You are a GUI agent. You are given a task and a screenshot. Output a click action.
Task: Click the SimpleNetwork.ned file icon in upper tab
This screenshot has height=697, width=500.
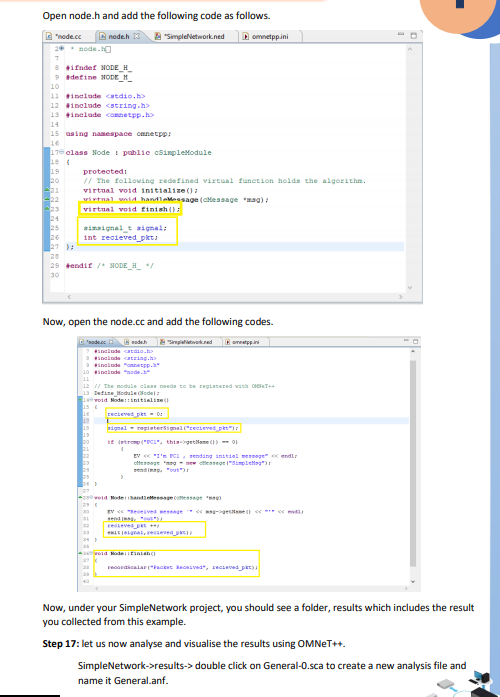[x=158, y=36]
